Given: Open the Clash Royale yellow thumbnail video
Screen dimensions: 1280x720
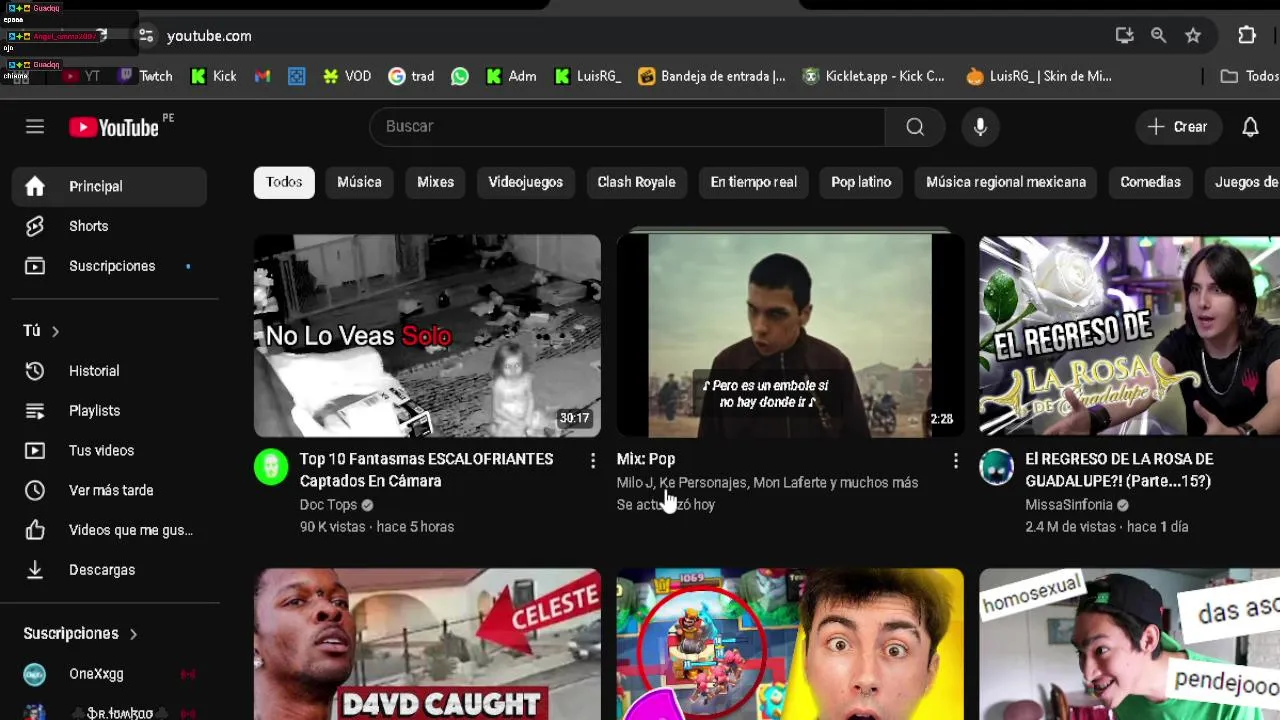Looking at the screenshot, I should click(790, 644).
